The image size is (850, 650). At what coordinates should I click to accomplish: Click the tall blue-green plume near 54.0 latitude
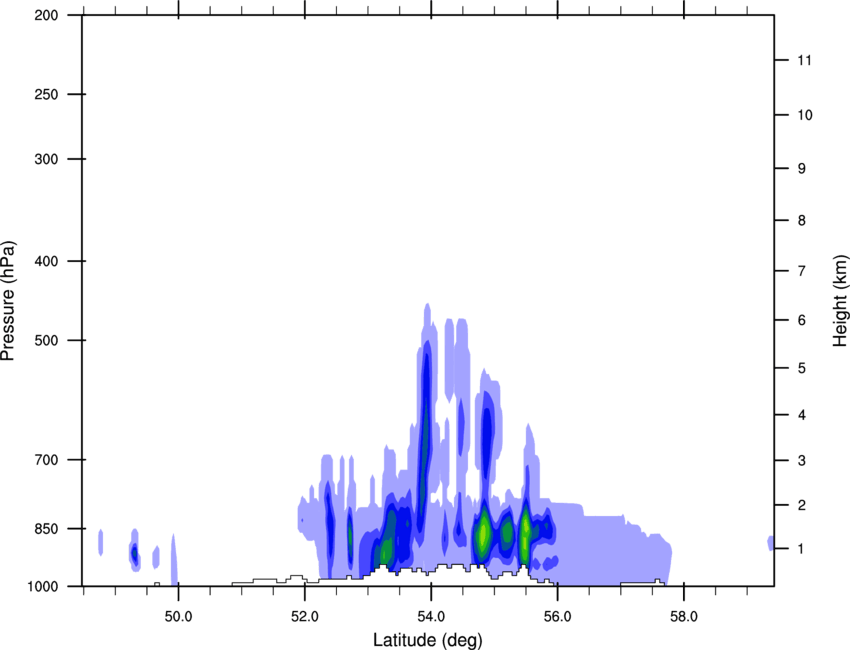(x=425, y=434)
